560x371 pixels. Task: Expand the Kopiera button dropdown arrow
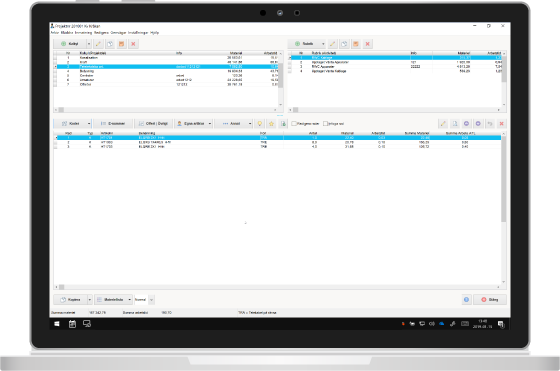click(90, 300)
